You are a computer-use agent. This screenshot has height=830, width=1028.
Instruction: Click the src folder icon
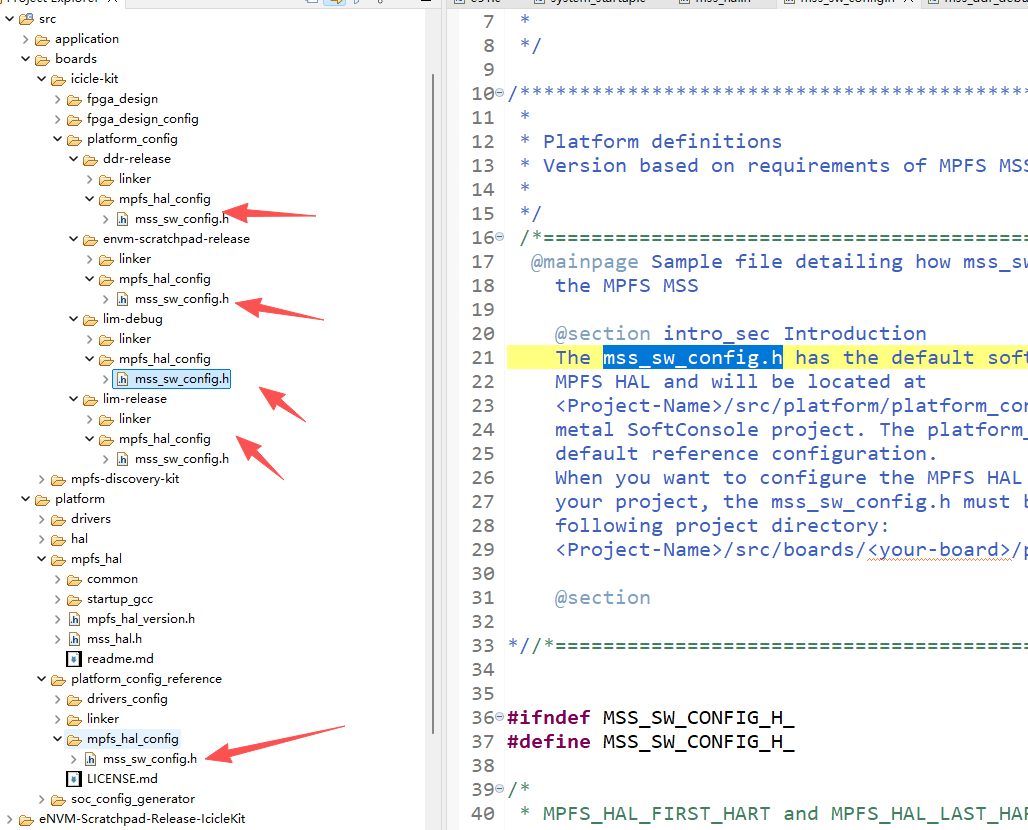click(26, 19)
